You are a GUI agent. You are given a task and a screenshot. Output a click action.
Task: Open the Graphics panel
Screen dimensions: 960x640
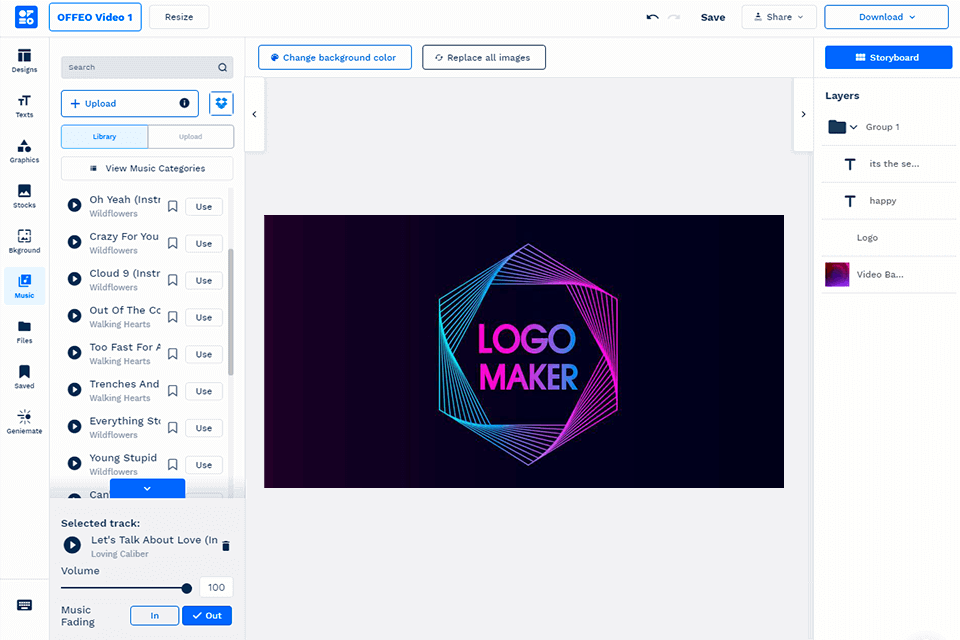pos(24,150)
